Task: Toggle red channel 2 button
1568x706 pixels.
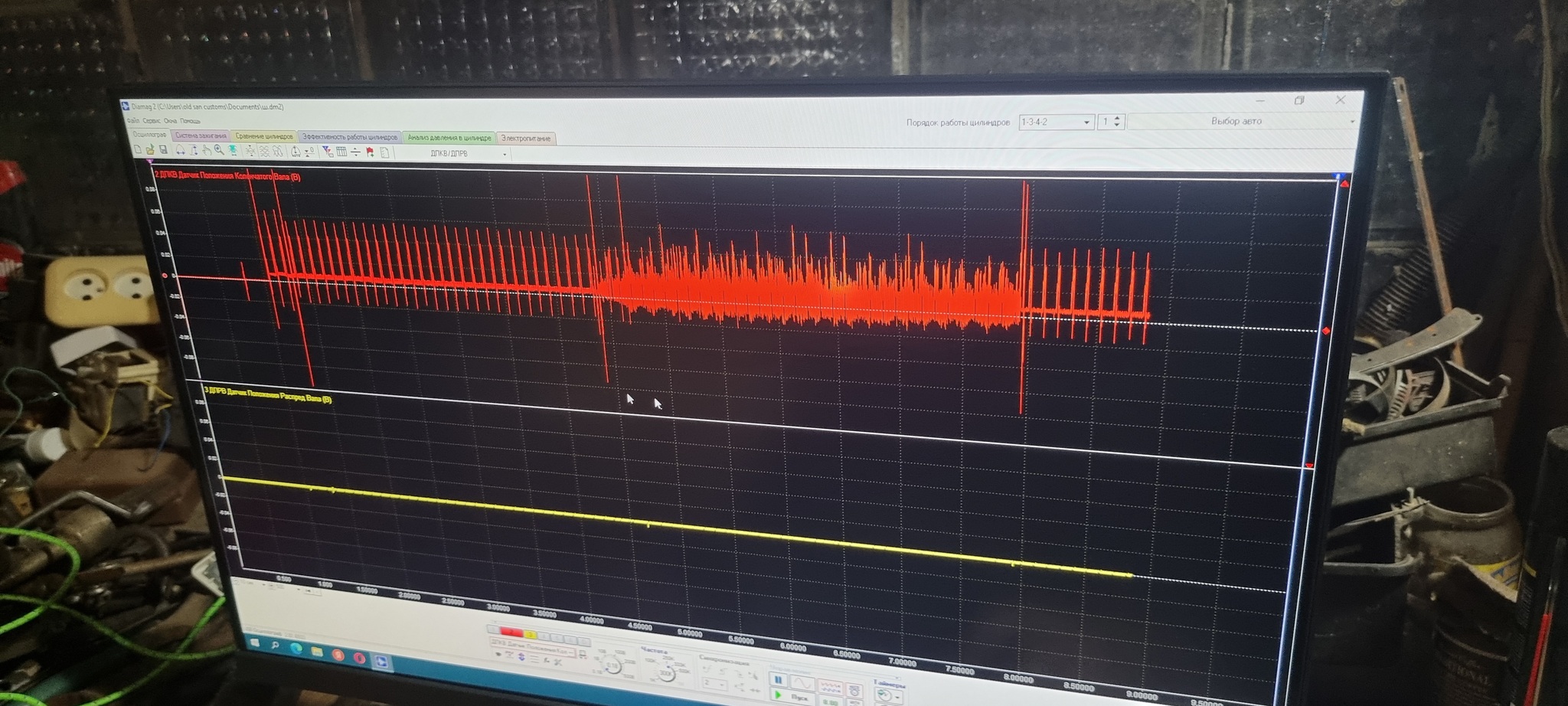Action: tap(511, 632)
